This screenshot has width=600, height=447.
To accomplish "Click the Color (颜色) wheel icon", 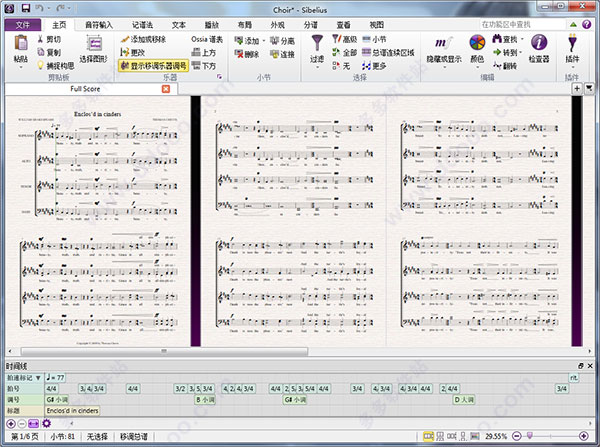I will [477, 42].
